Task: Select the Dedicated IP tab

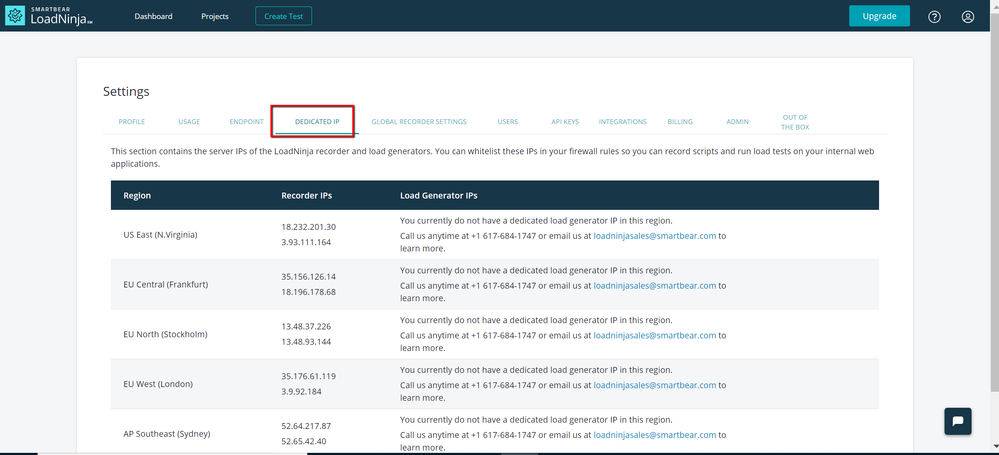Action: (x=317, y=122)
